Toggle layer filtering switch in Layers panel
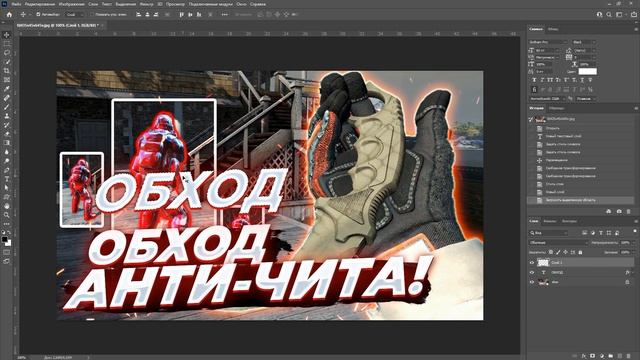Screen dimensions: 640x360 pyautogui.click(x=634, y=231)
